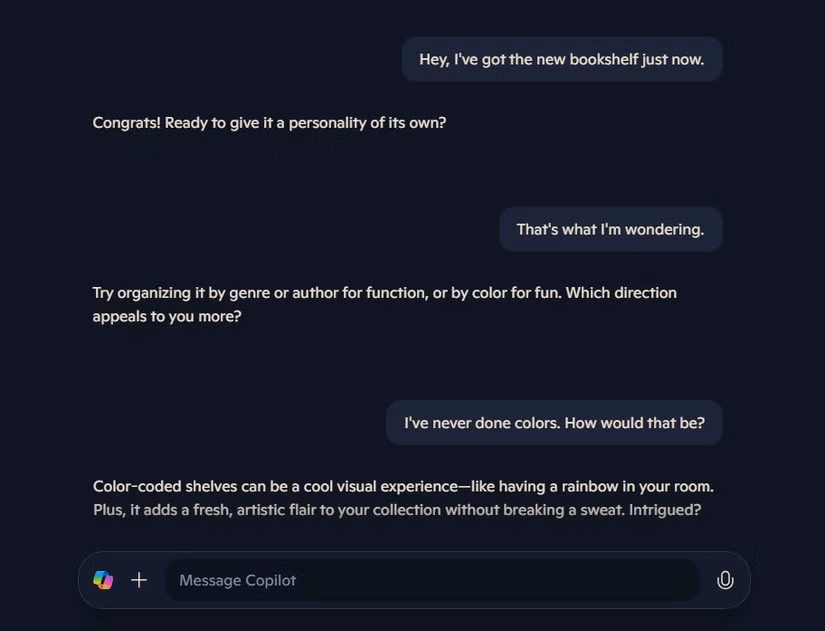Select the message That's what I'm wondering
Image resolution: width=825 pixels, height=631 pixels.
click(610, 229)
